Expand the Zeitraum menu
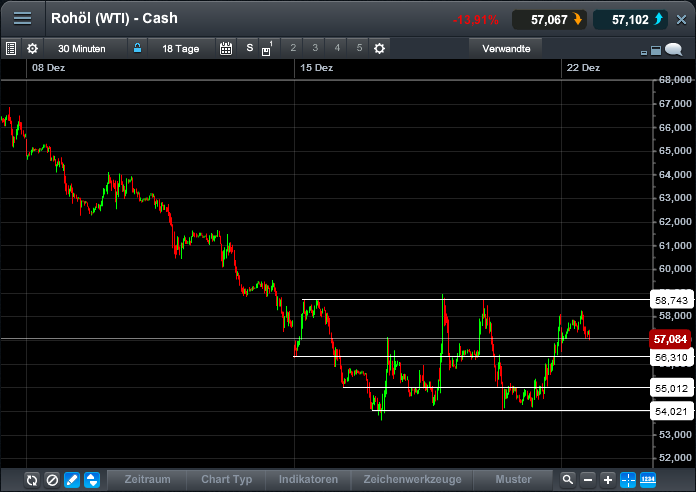Viewport: 696px width, 492px height. click(147, 480)
